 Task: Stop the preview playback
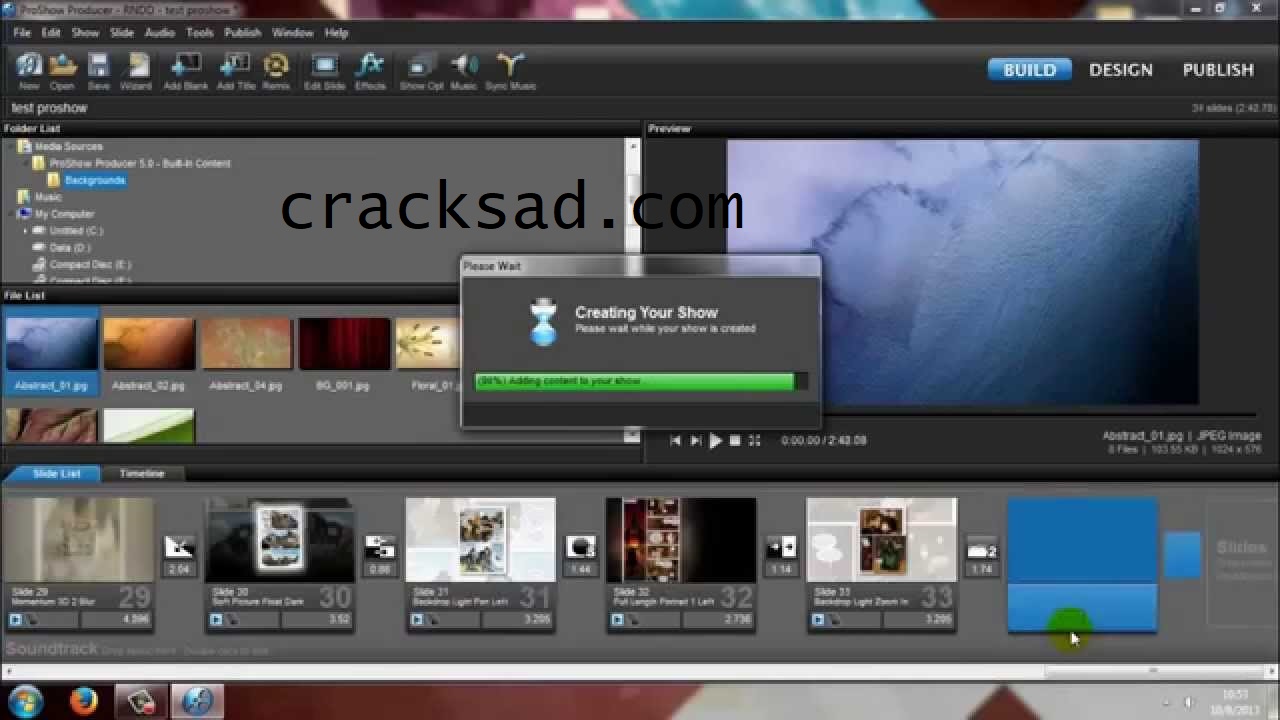735,440
